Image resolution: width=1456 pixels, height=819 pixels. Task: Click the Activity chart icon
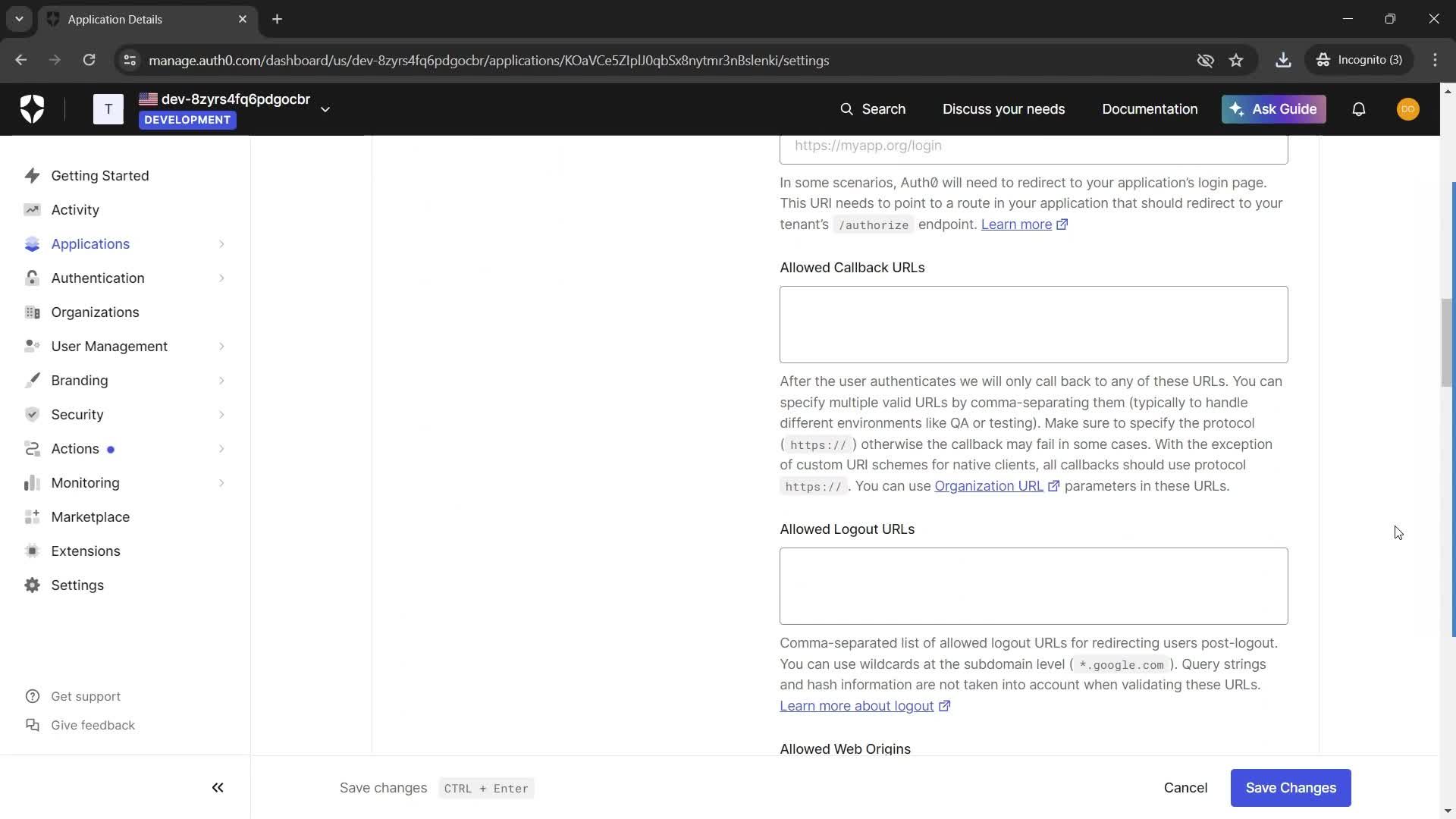[x=32, y=210]
